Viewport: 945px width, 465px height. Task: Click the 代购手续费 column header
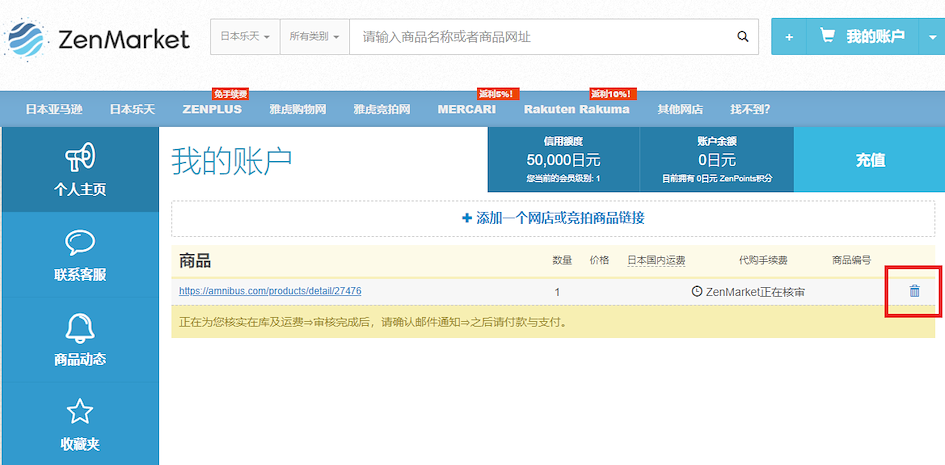[763, 261]
